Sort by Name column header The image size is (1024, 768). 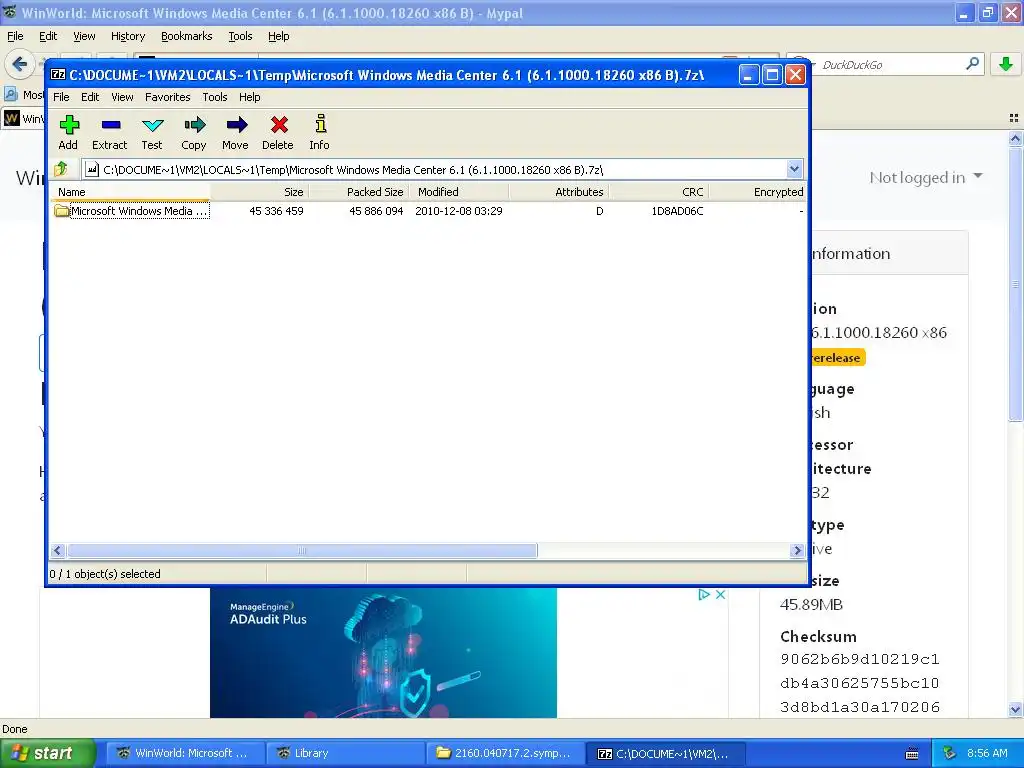(x=130, y=191)
